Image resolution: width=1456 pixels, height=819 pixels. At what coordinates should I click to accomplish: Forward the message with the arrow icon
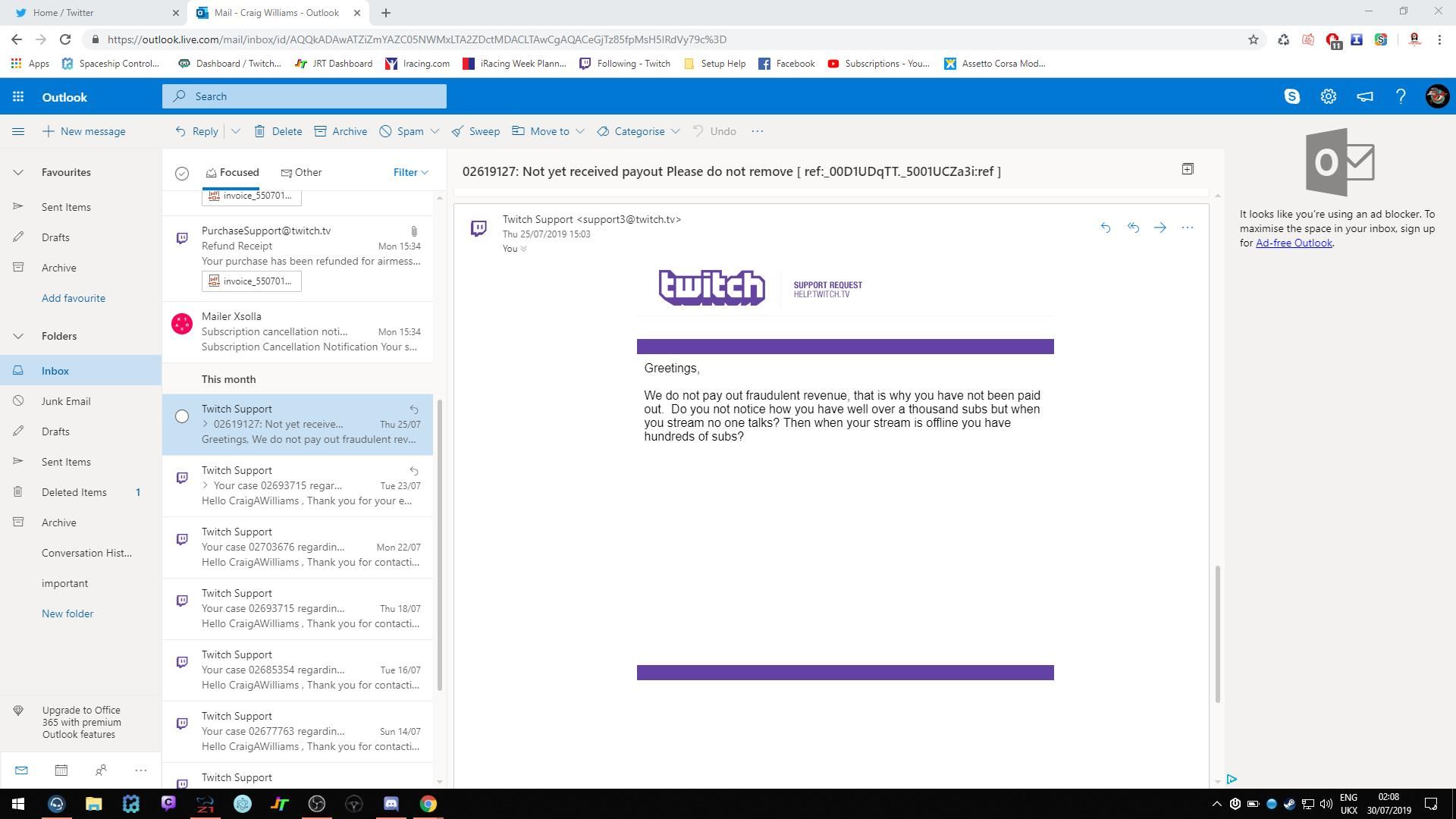(x=1160, y=227)
